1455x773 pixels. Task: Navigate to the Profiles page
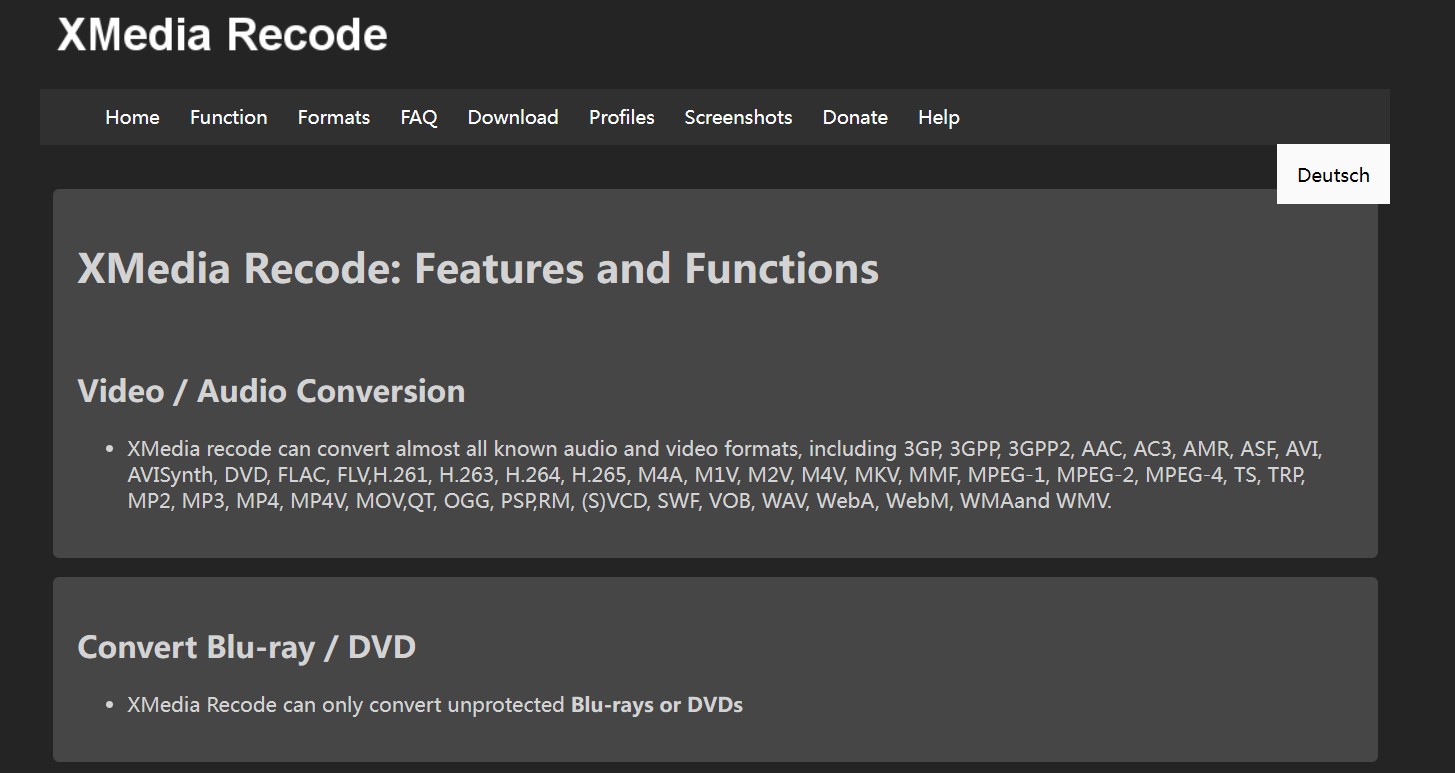tap(621, 117)
